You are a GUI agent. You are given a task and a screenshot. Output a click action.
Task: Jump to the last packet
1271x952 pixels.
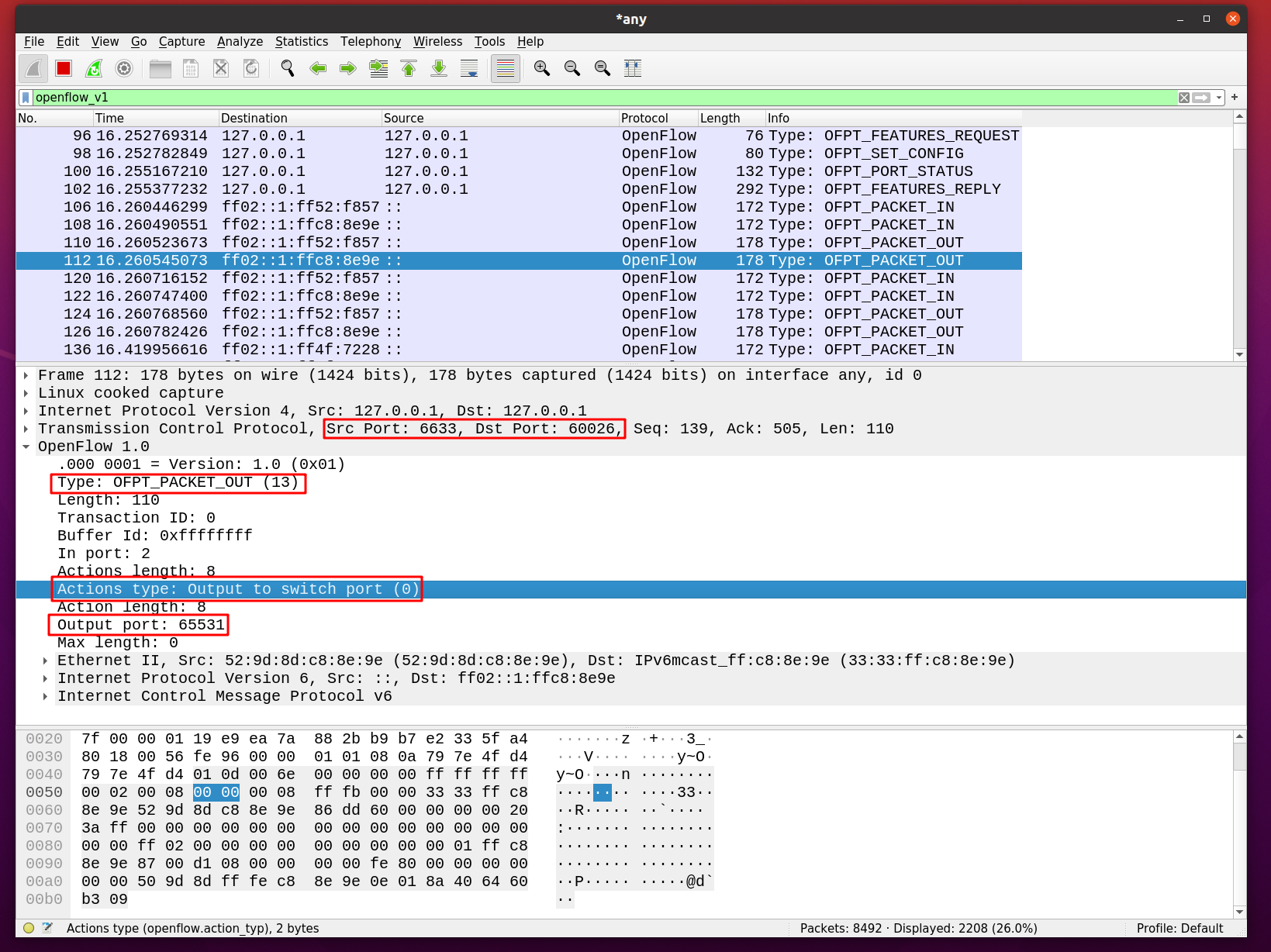[439, 69]
